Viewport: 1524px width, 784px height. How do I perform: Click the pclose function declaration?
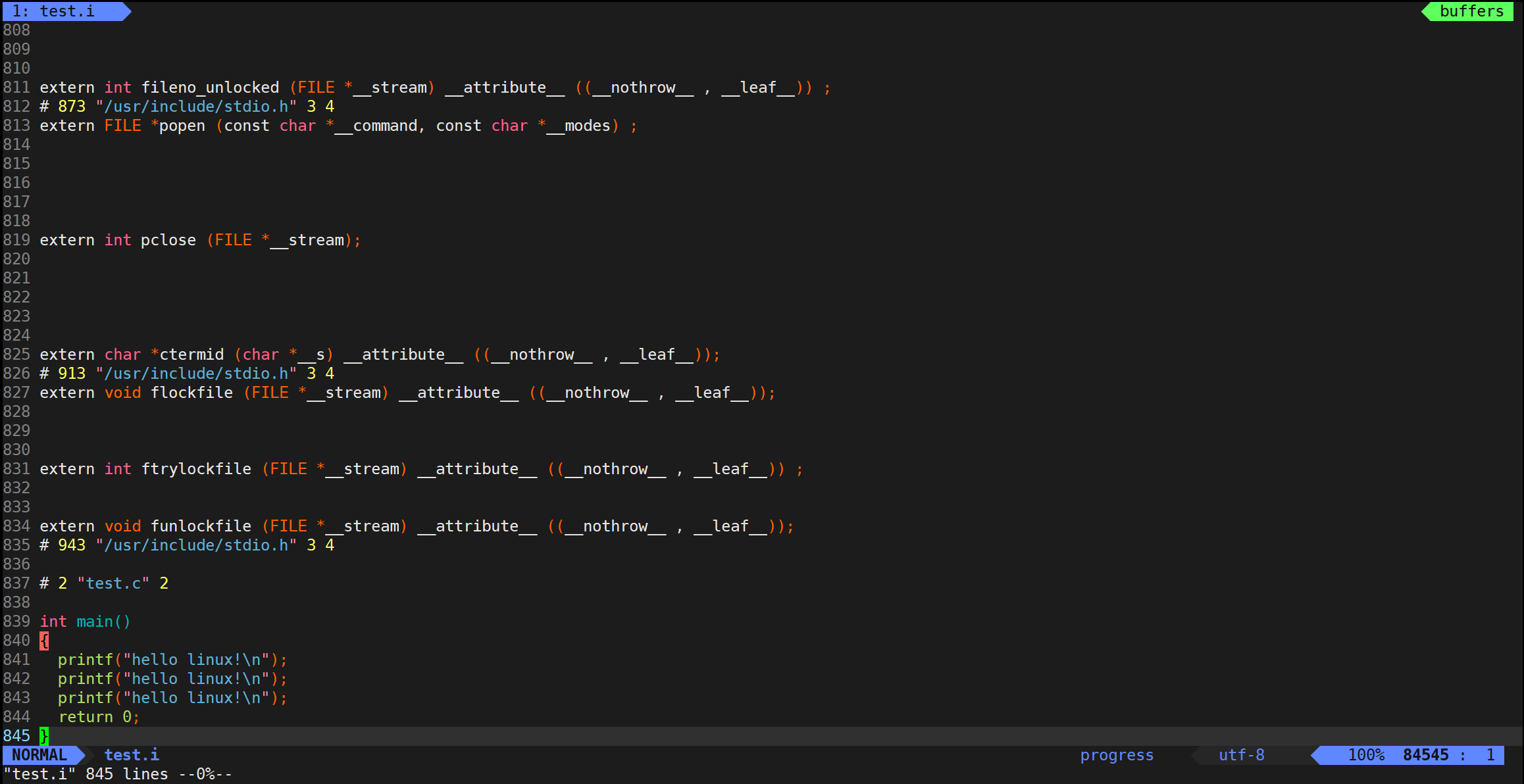[168, 240]
